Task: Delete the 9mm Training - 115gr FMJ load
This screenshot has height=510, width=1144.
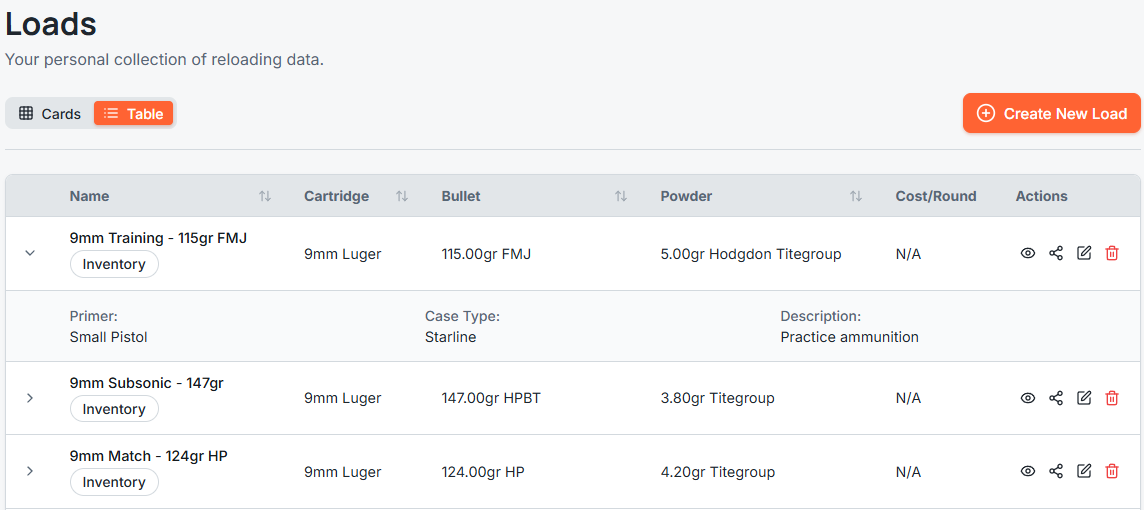Action: click(1112, 254)
